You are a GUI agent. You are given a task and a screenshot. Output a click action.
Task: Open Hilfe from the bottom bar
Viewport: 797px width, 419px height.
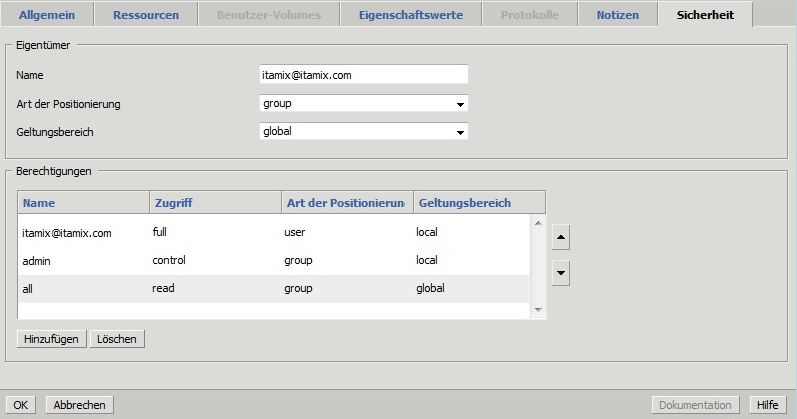[768, 405]
